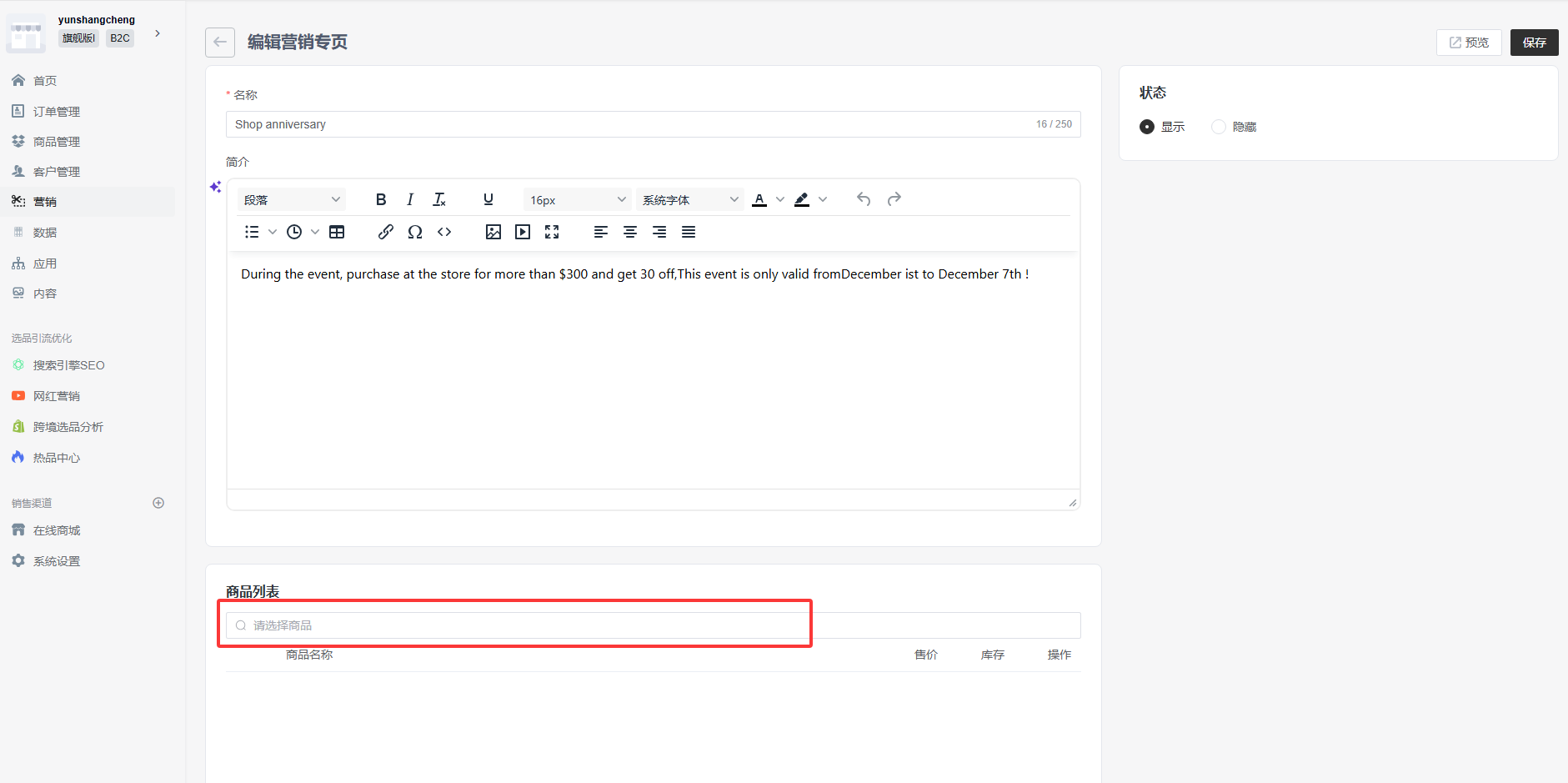Insert a hyperlink in the description

click(385, 232)
